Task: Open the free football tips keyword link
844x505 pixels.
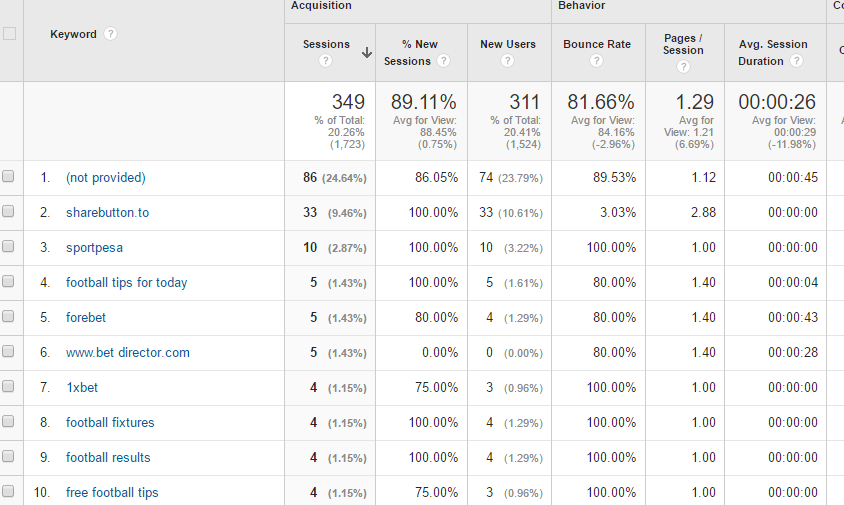Action: tap(112, 493)
